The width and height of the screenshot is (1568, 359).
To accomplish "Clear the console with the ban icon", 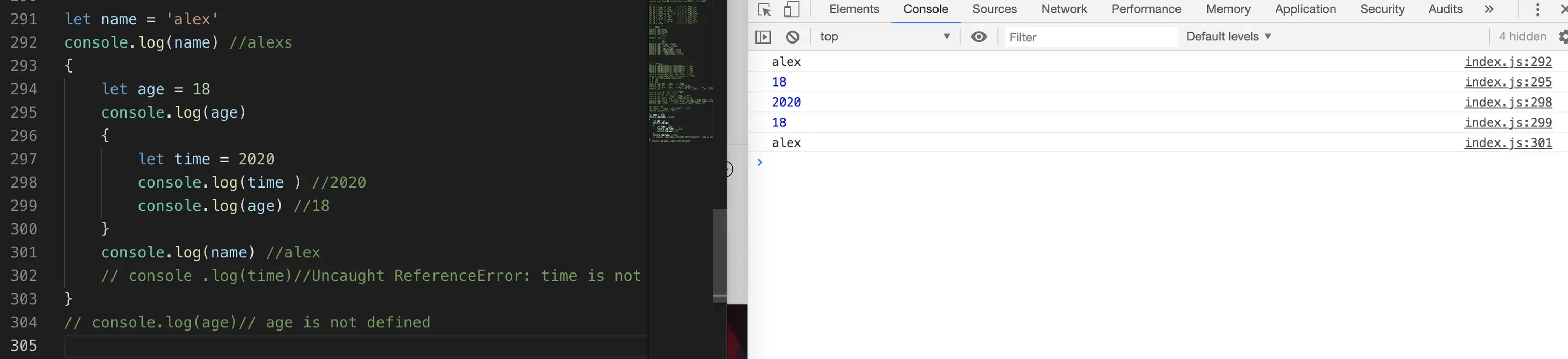I will coord(792,37).
